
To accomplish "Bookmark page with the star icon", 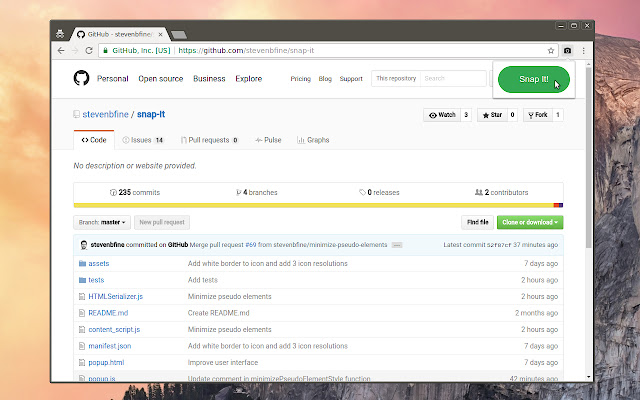I will coord(551,51).
